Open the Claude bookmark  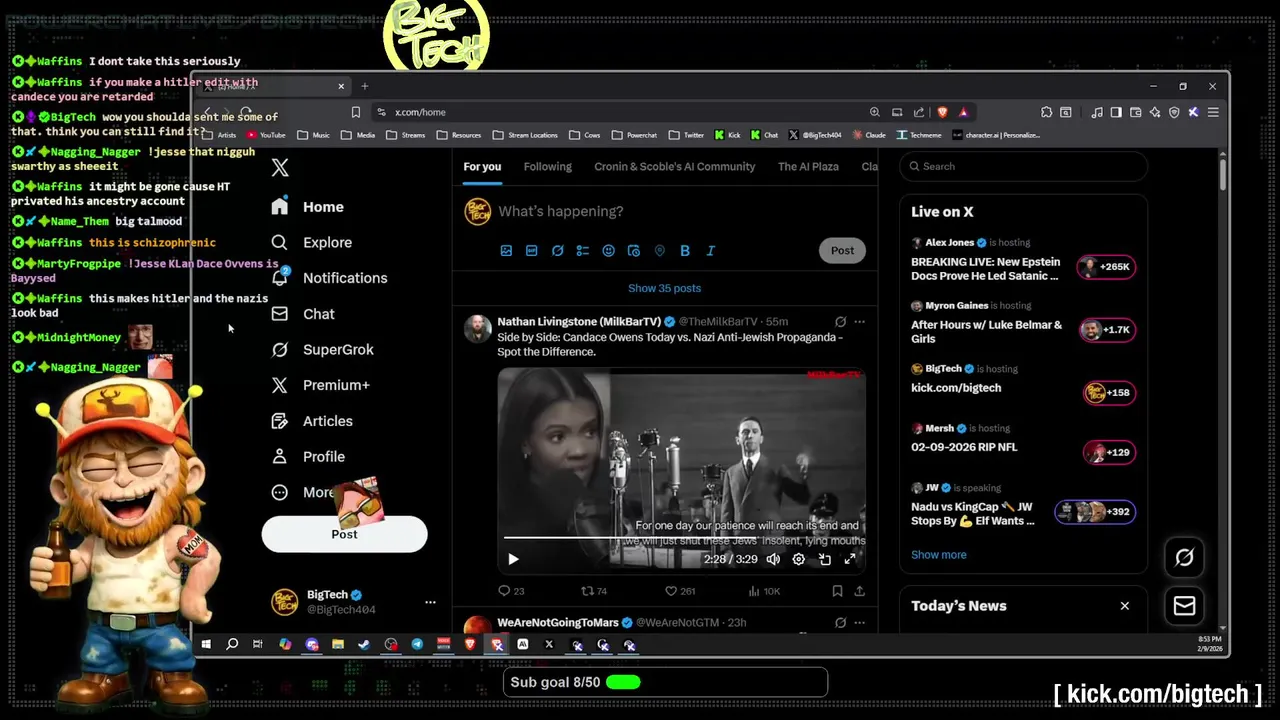pos(870,135)
